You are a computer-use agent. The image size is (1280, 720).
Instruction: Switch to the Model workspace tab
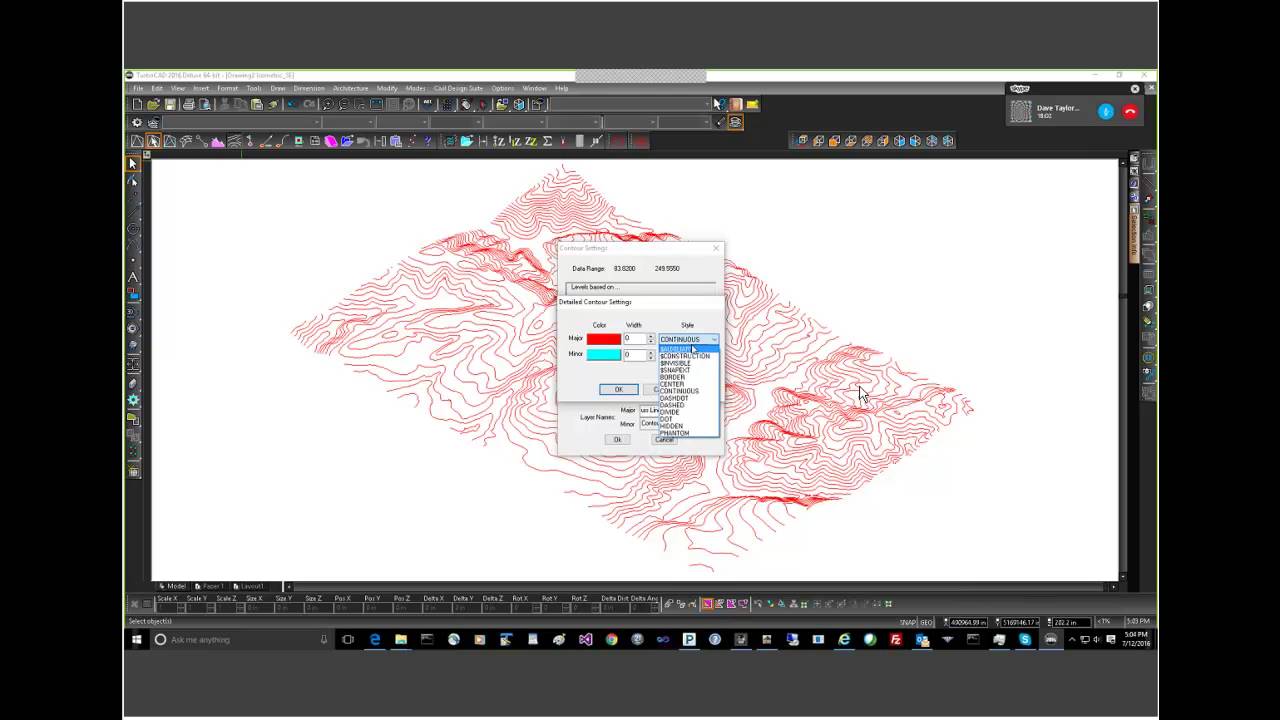(174, 586)
